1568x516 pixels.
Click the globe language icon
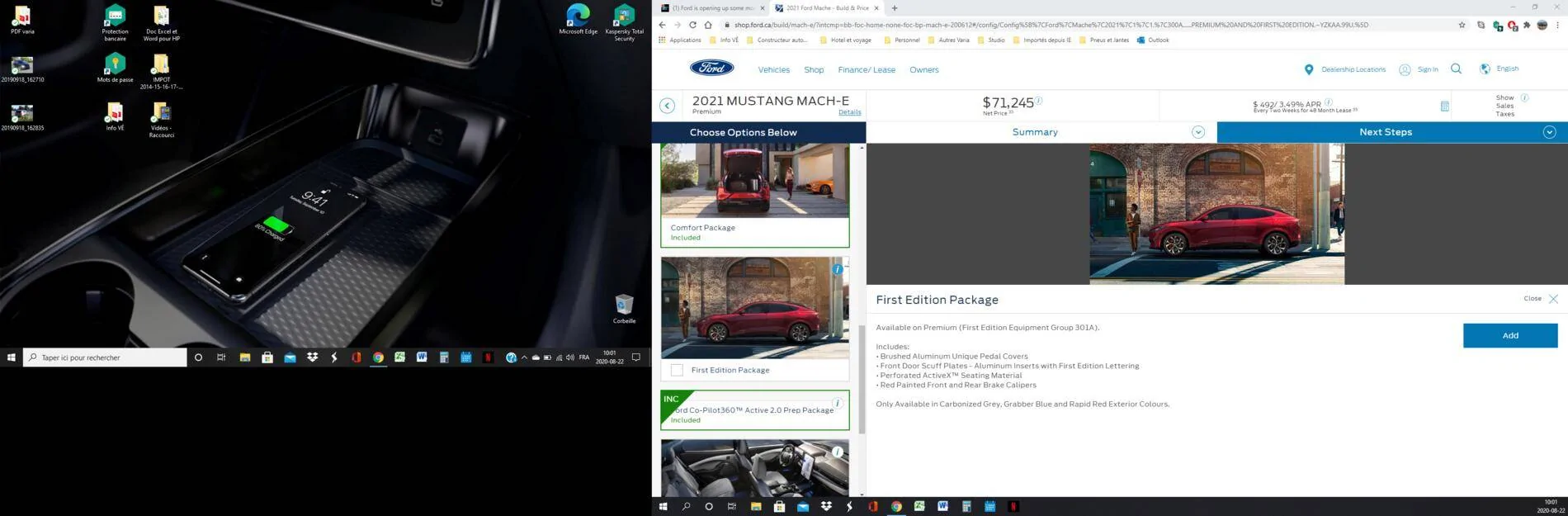[1485, 69]
